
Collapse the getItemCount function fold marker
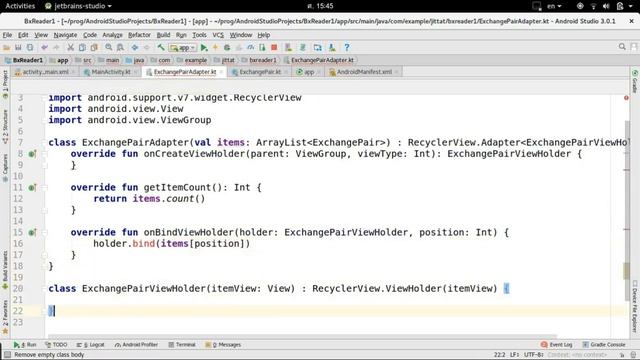click(45, 188)
